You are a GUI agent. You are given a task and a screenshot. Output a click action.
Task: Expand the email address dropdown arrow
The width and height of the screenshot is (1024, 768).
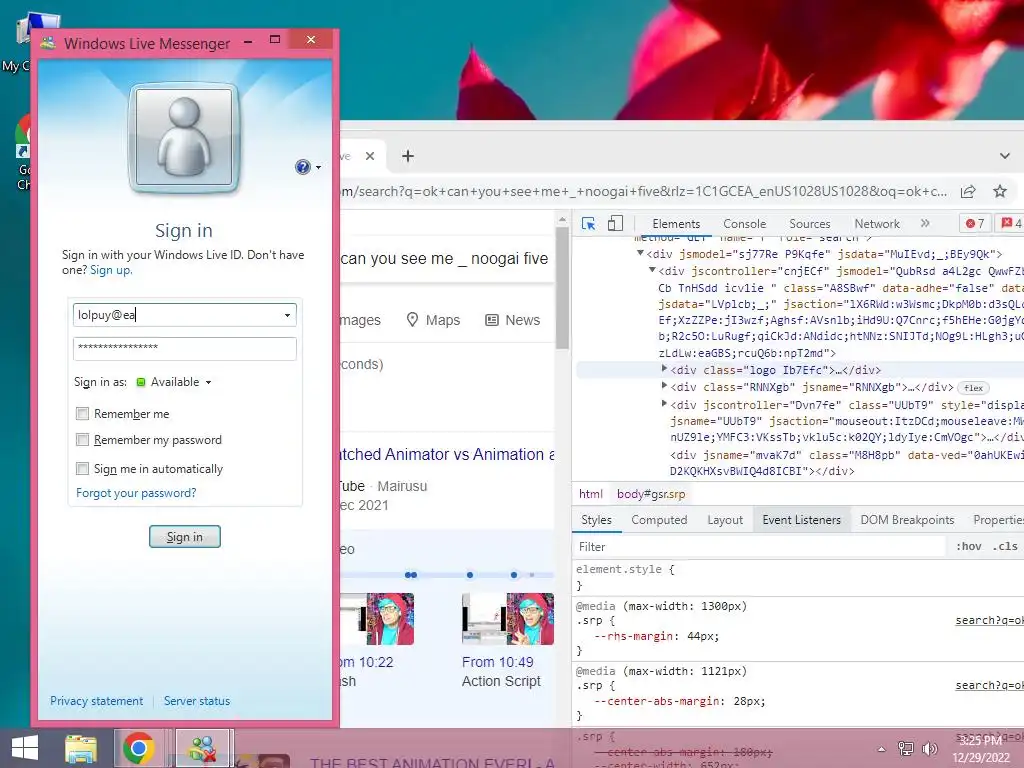(287, 315)
